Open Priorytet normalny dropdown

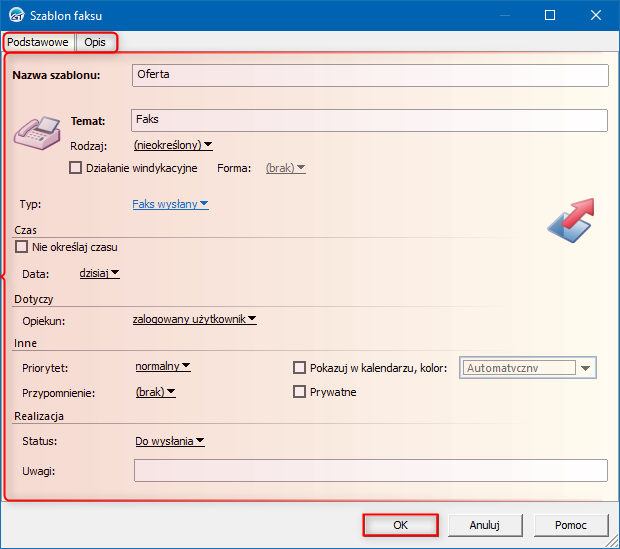tap(163, 367)
